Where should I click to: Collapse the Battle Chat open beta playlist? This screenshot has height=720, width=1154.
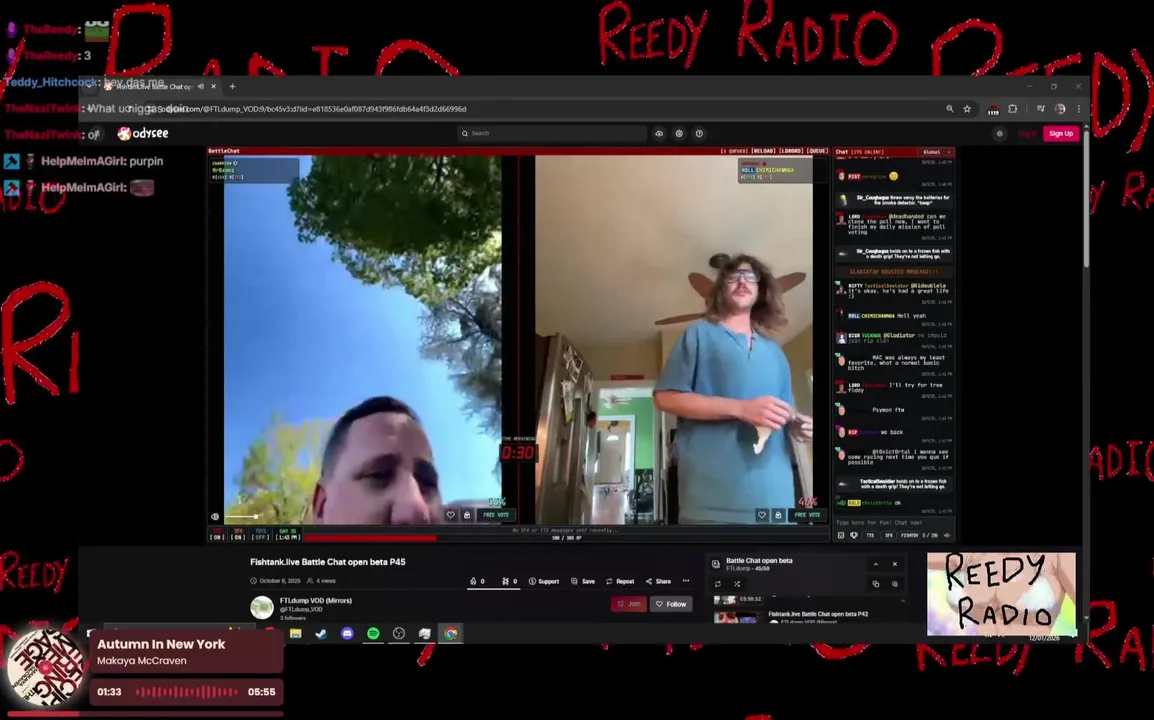pos(876,564)
